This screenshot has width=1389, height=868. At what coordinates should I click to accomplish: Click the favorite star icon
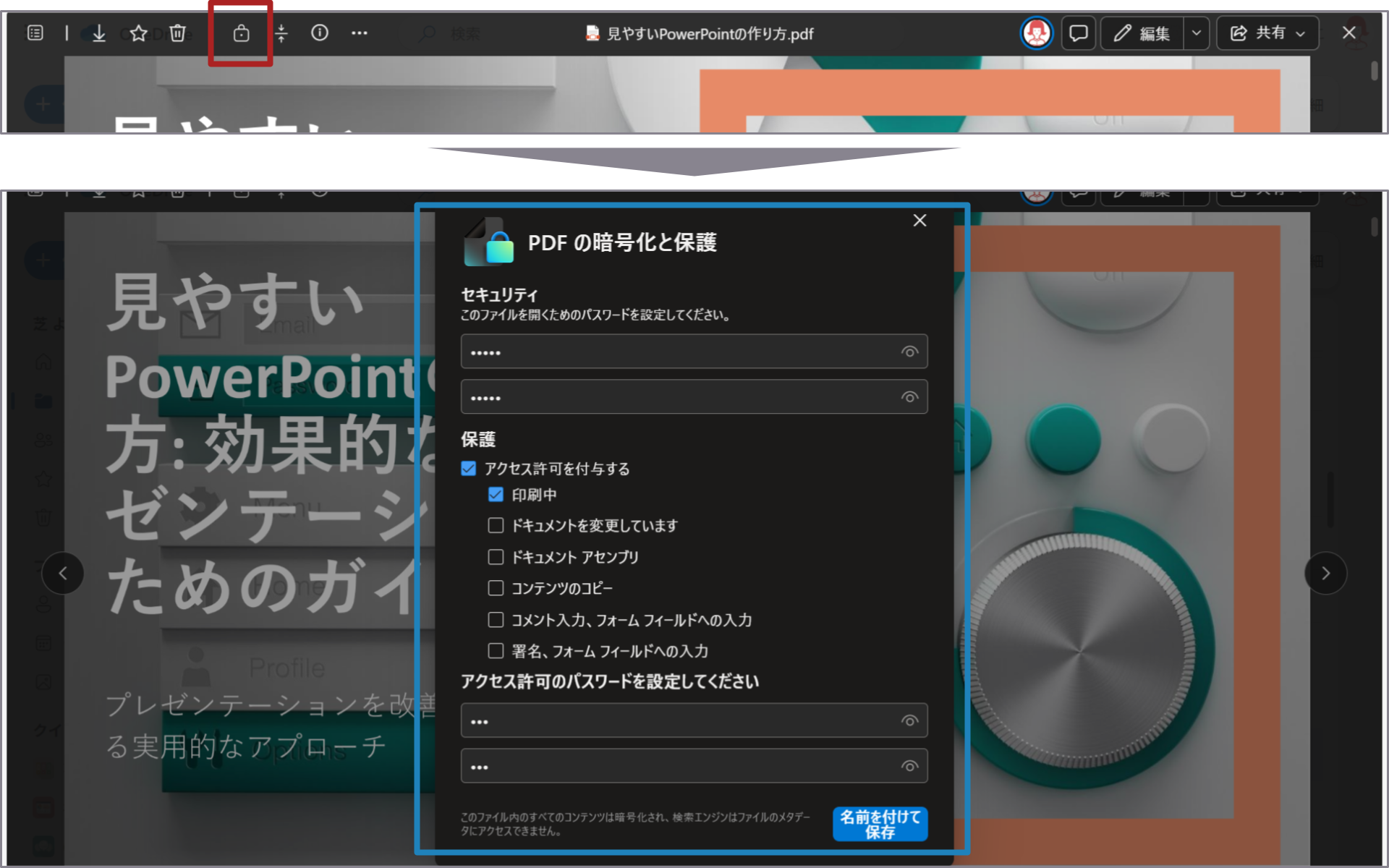point(139,33)
